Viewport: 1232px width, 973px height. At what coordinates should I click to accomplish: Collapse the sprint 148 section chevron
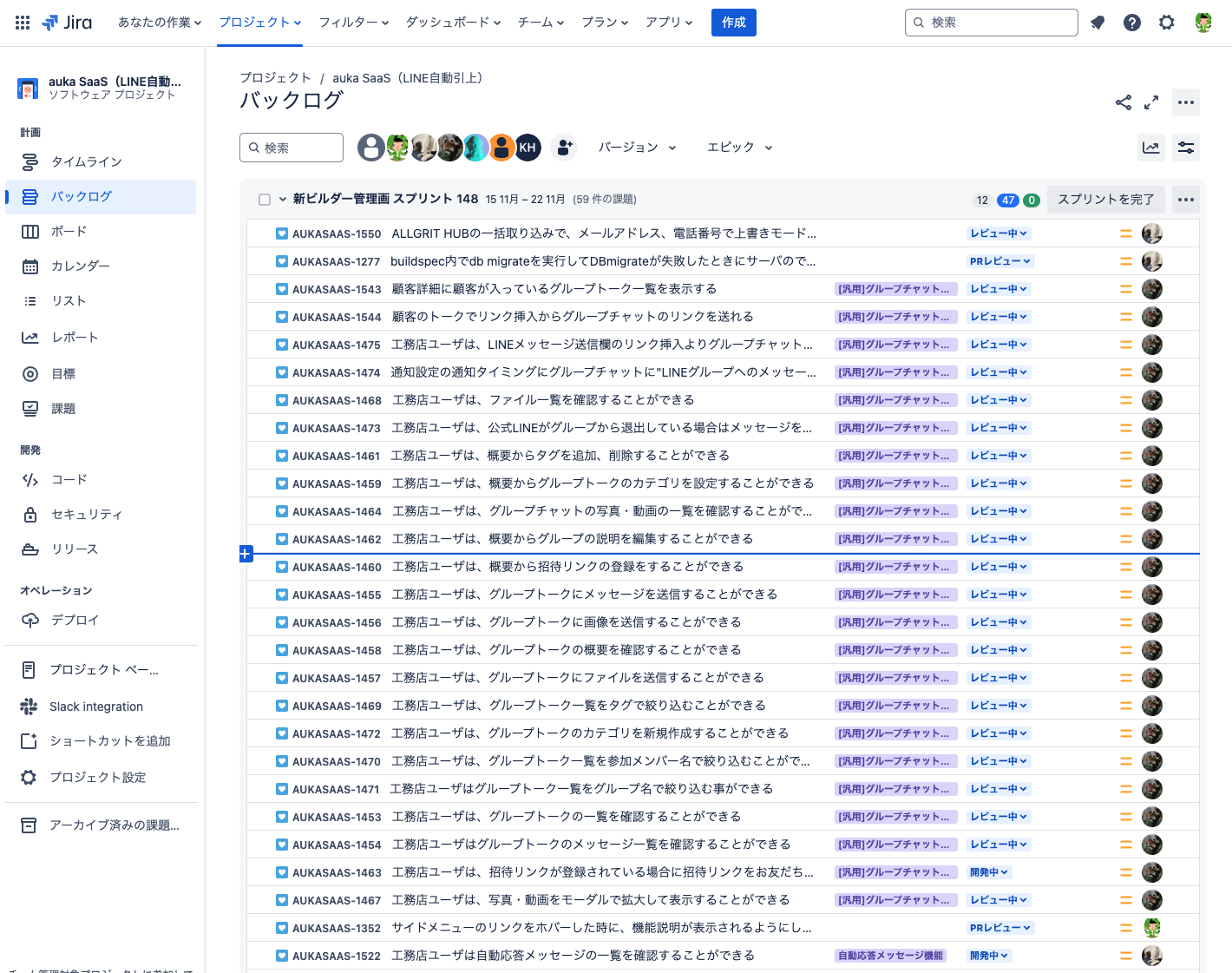(283, 200)
